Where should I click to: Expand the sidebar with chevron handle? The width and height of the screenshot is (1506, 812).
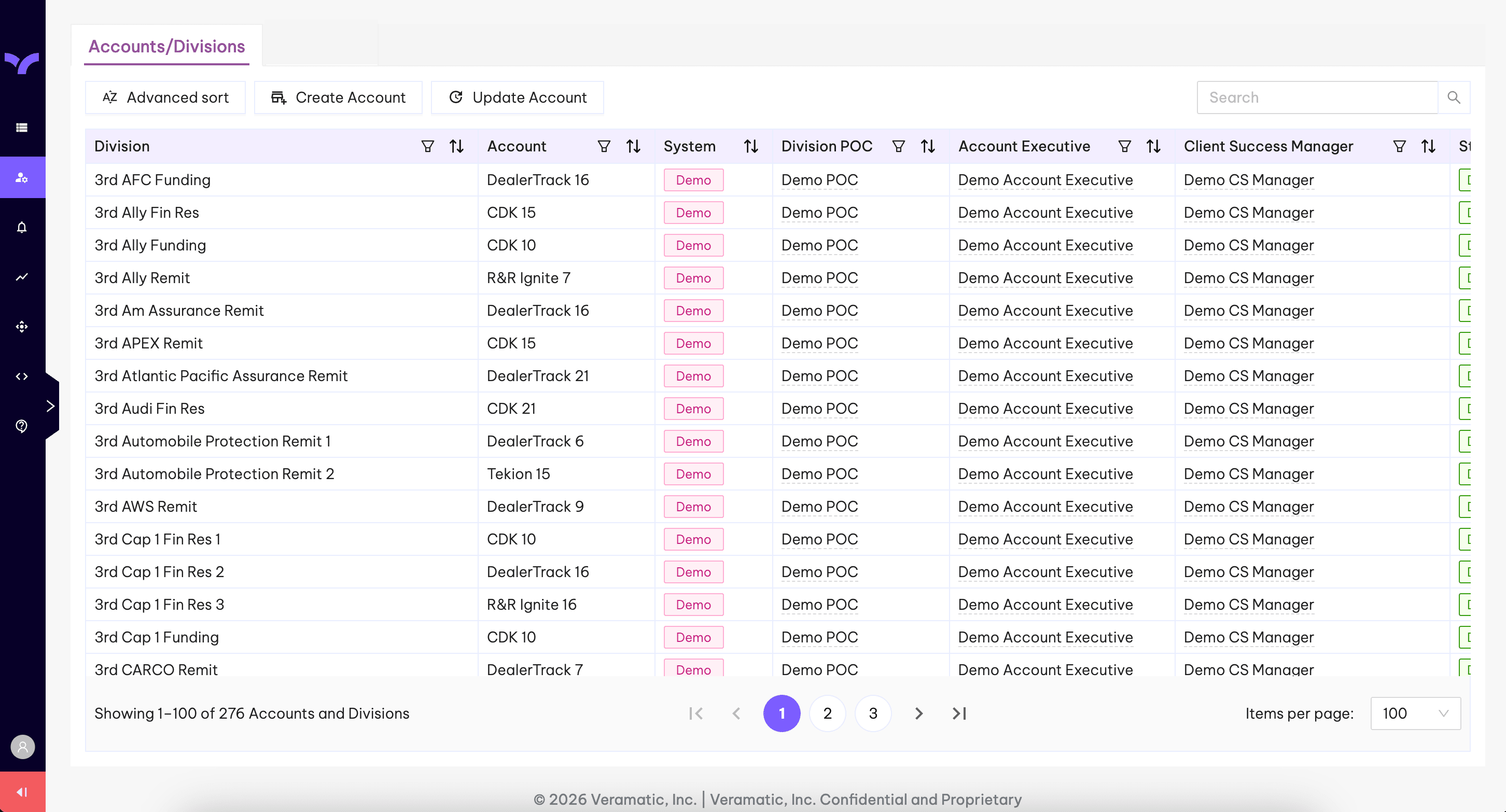tap(51, 407)
